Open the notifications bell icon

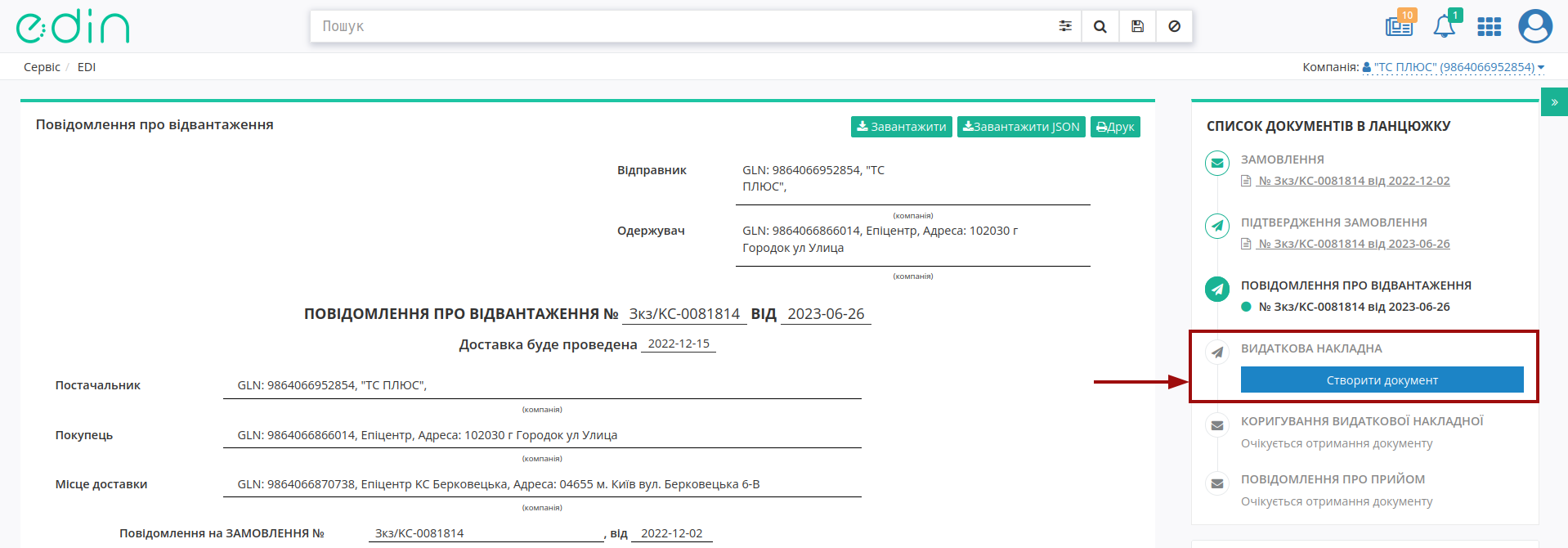[x=1445, y=26]
